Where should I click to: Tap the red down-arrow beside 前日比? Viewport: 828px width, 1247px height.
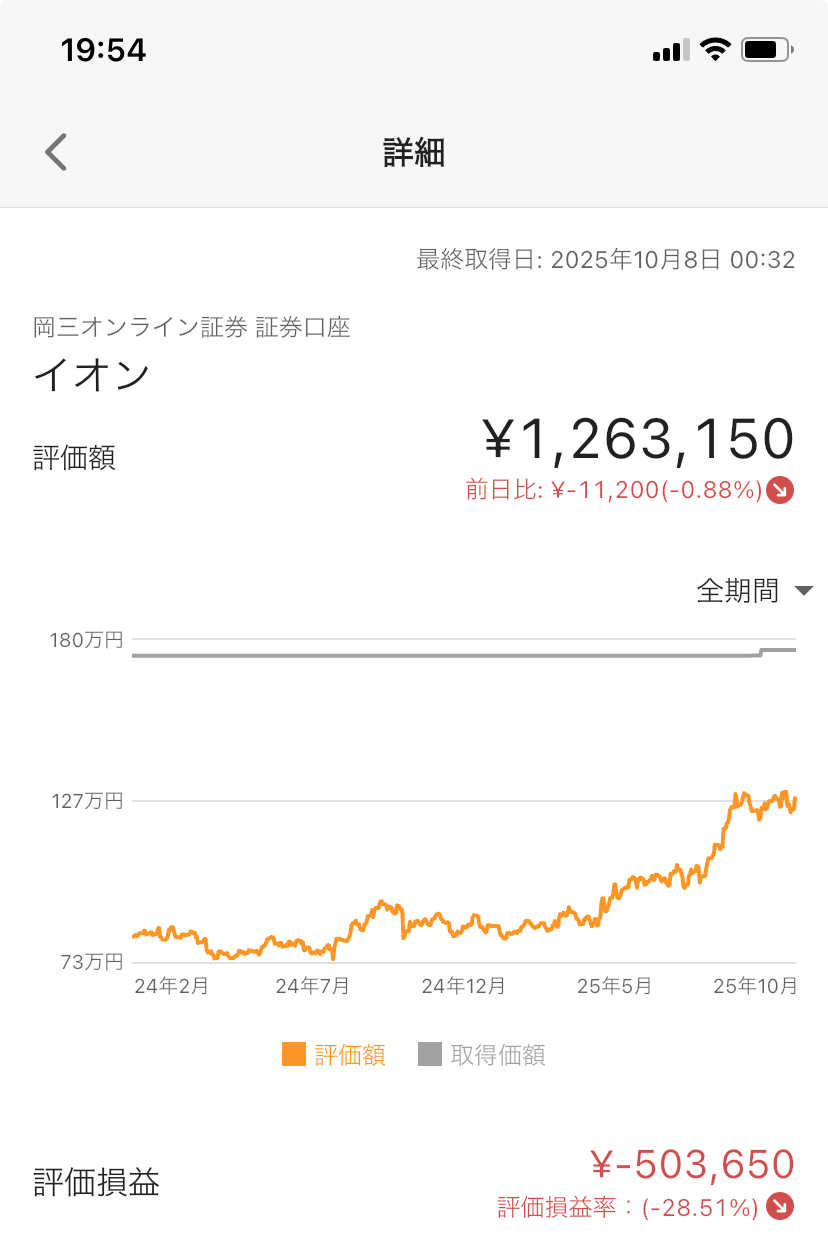tap(780, 491)
